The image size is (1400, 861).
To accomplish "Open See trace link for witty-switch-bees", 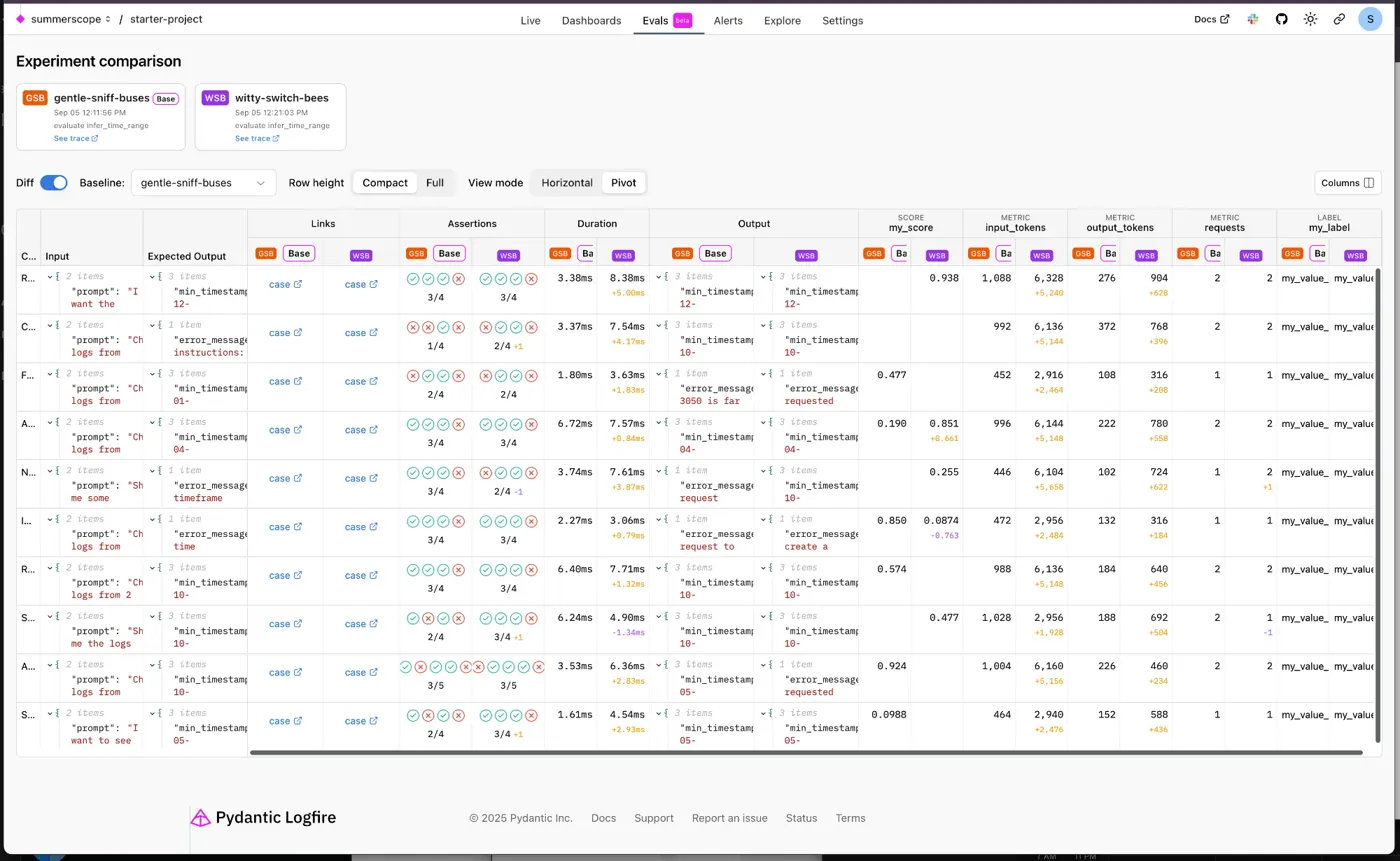I will 252,139.
